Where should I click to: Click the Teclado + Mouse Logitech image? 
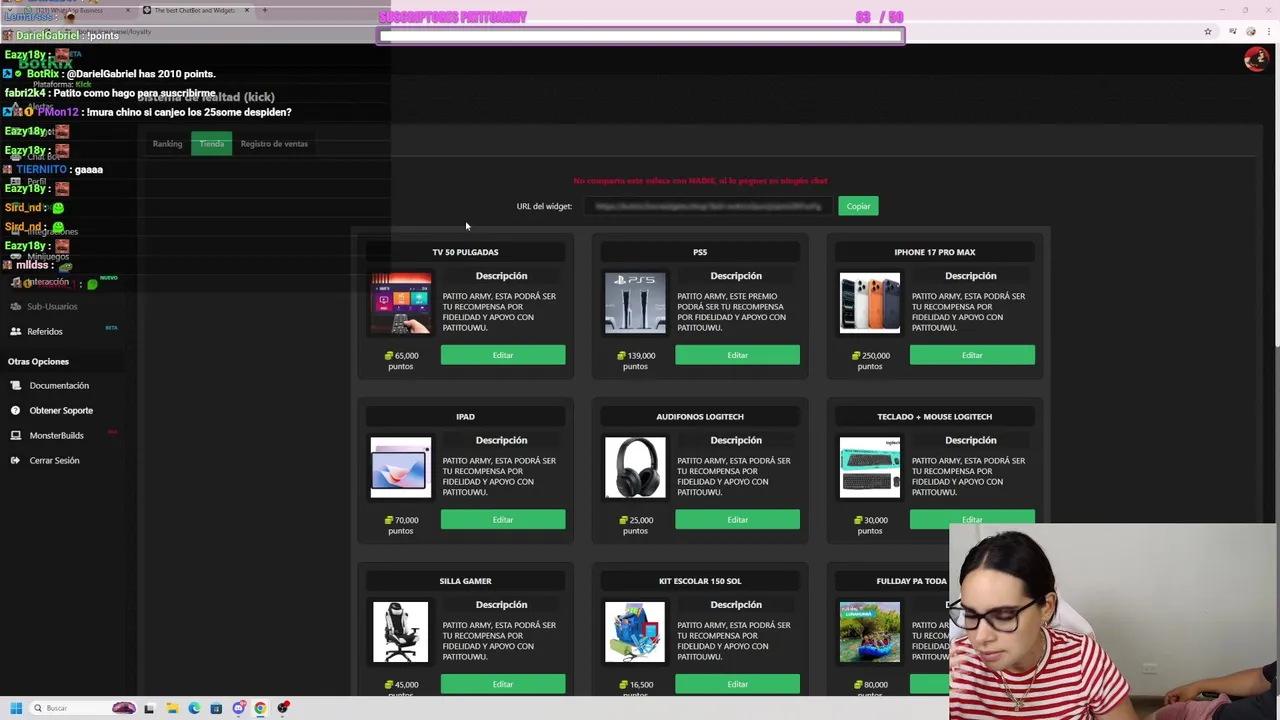(x=870, y=467)
